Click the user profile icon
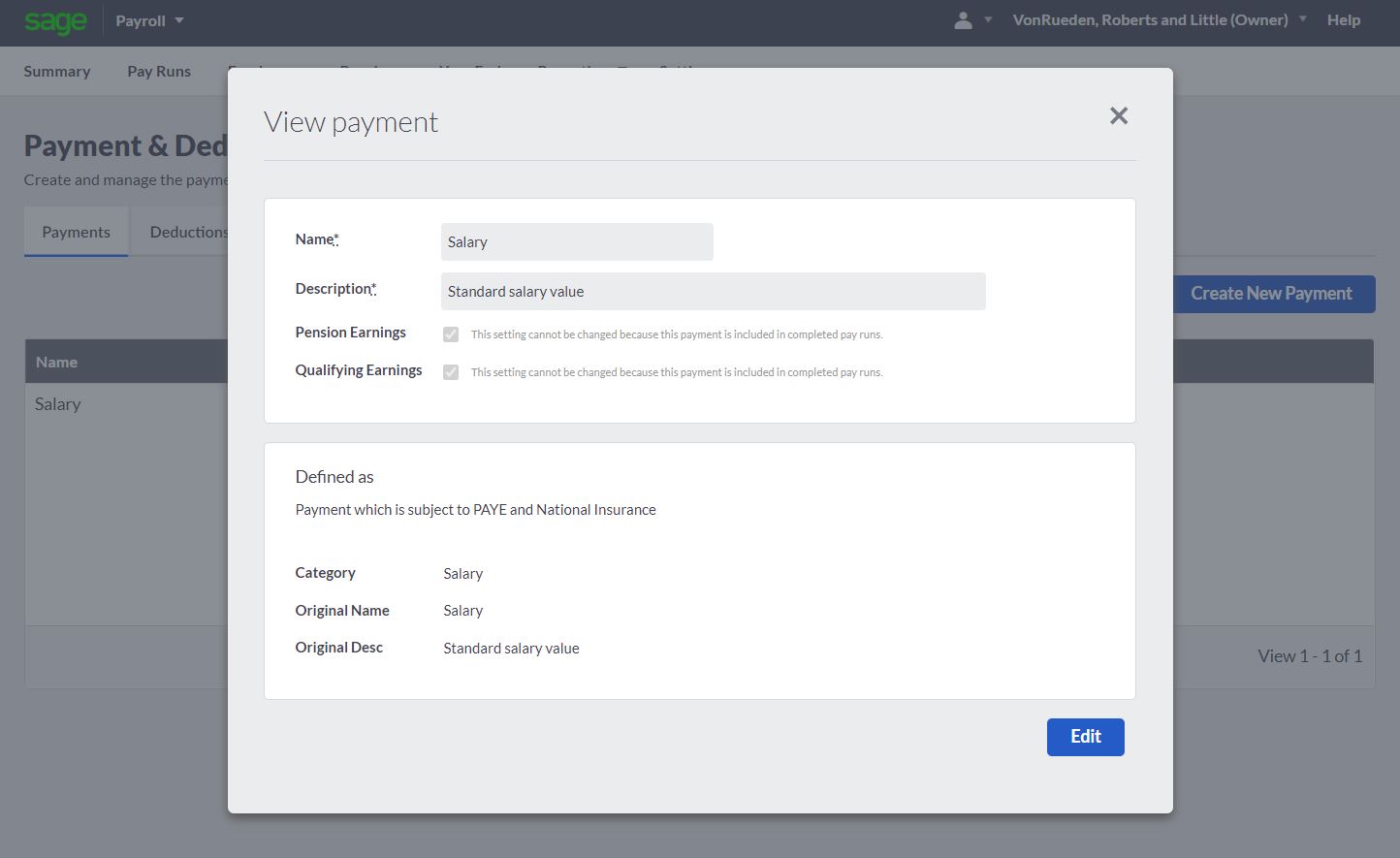Image resolution: width=1400 pixels, height=858 pixels. pyautogui.click(x=963, y=20)
